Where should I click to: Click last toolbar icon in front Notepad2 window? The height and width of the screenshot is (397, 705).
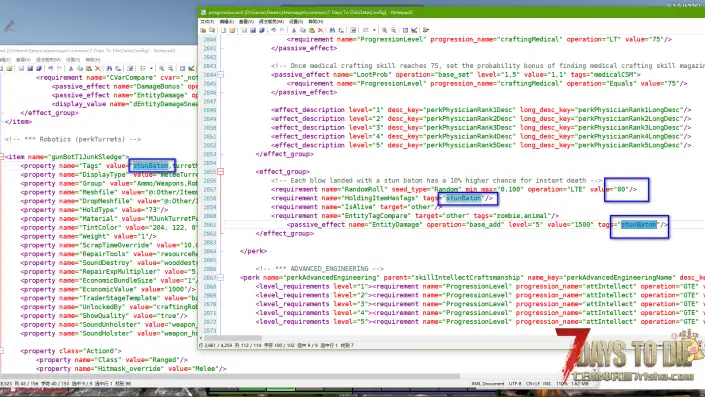(x=425, y=30)
